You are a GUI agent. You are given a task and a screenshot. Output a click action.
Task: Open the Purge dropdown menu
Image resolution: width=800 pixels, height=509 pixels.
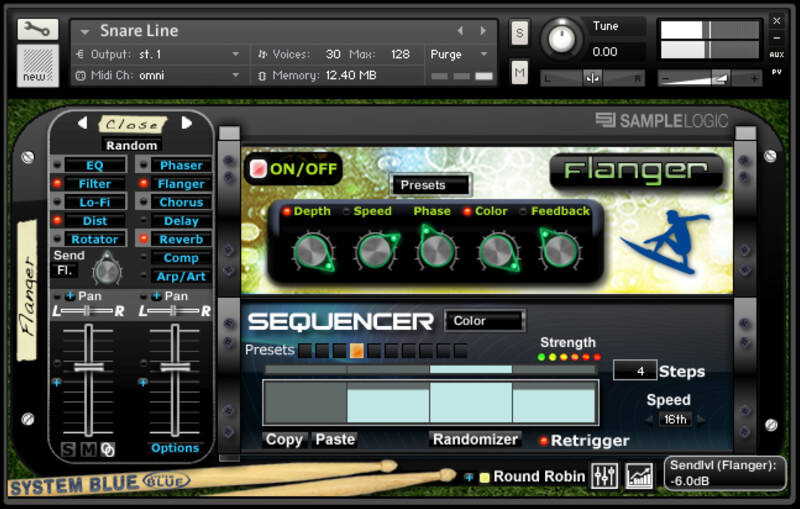[x=459, y=54]
